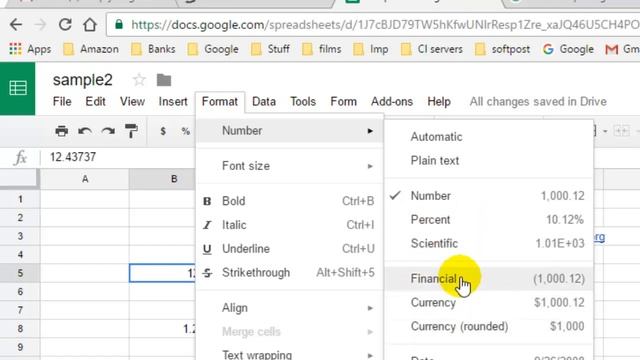Choose Scientific number format
The width and height of the screenshot is (640, 360).
coord(489,243)
